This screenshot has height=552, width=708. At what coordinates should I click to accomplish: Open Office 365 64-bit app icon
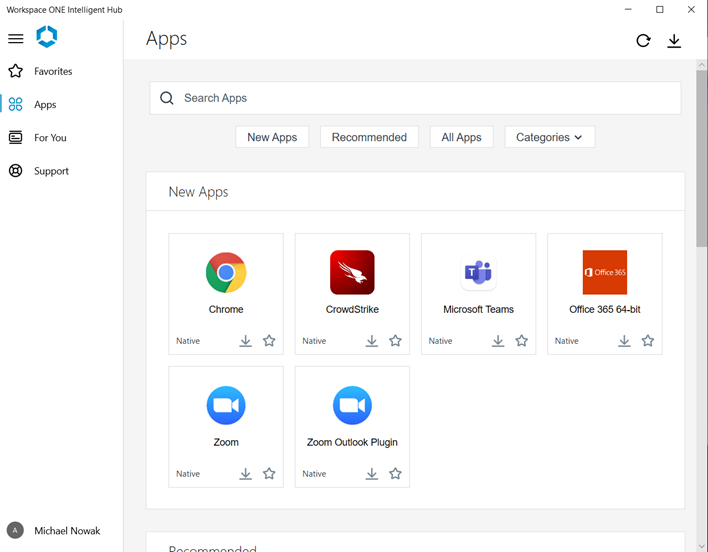click(x=605, y=273)
